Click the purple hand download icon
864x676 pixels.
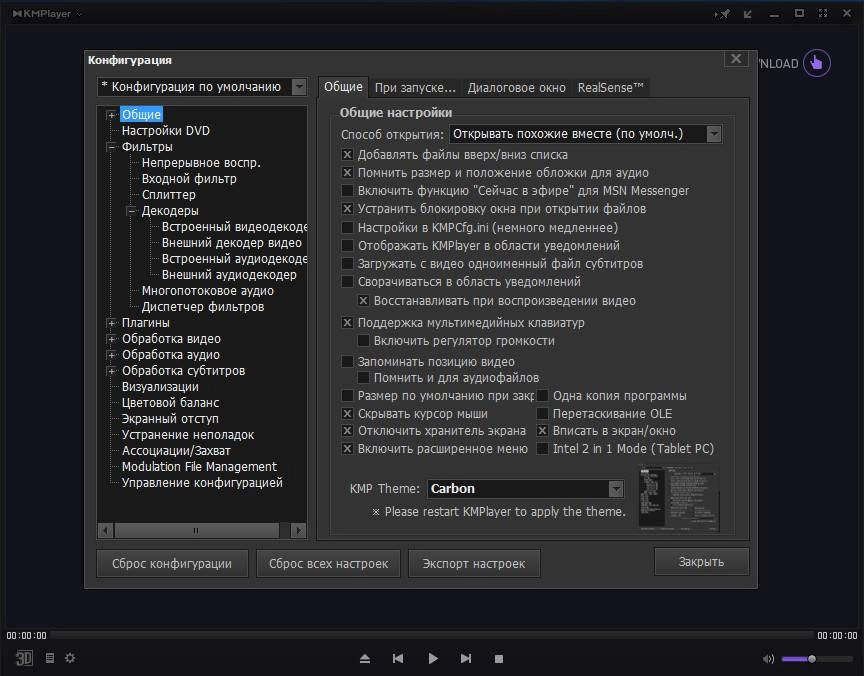pos(817,63)
